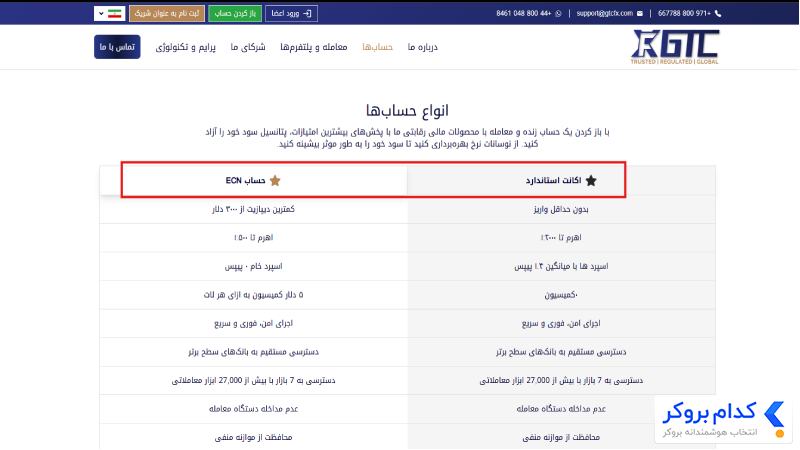
Task: Click the email envelope icon
Action: coord(640,13)
